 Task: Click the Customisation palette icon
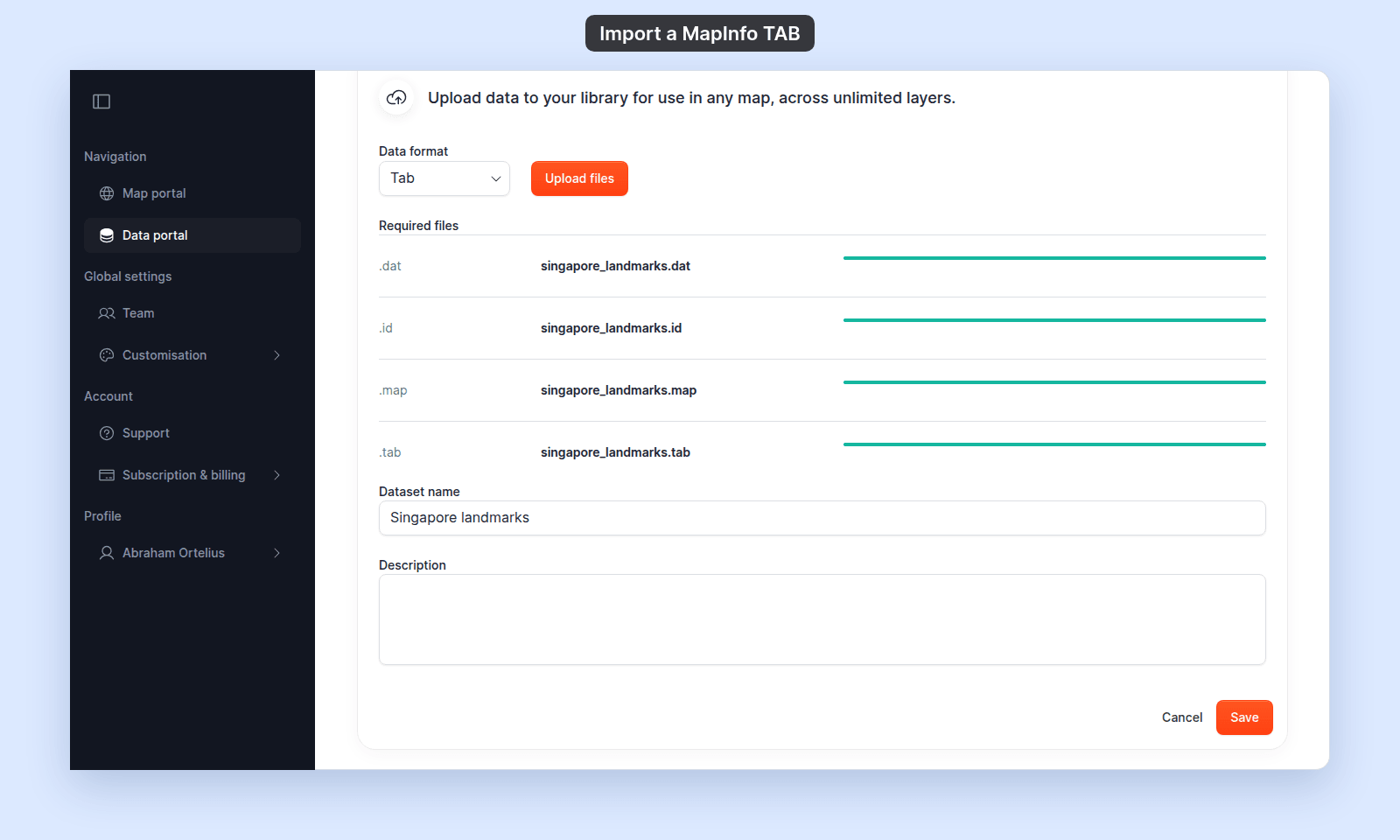(x=107, y=355)
